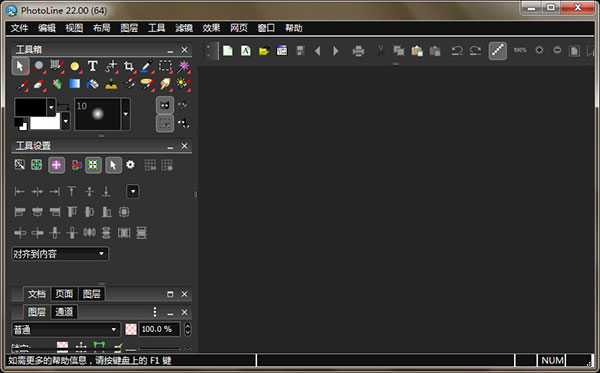
Task: Open the layers panel three-dot options menu
Action: pyautogui.click(x=155, y=312)
